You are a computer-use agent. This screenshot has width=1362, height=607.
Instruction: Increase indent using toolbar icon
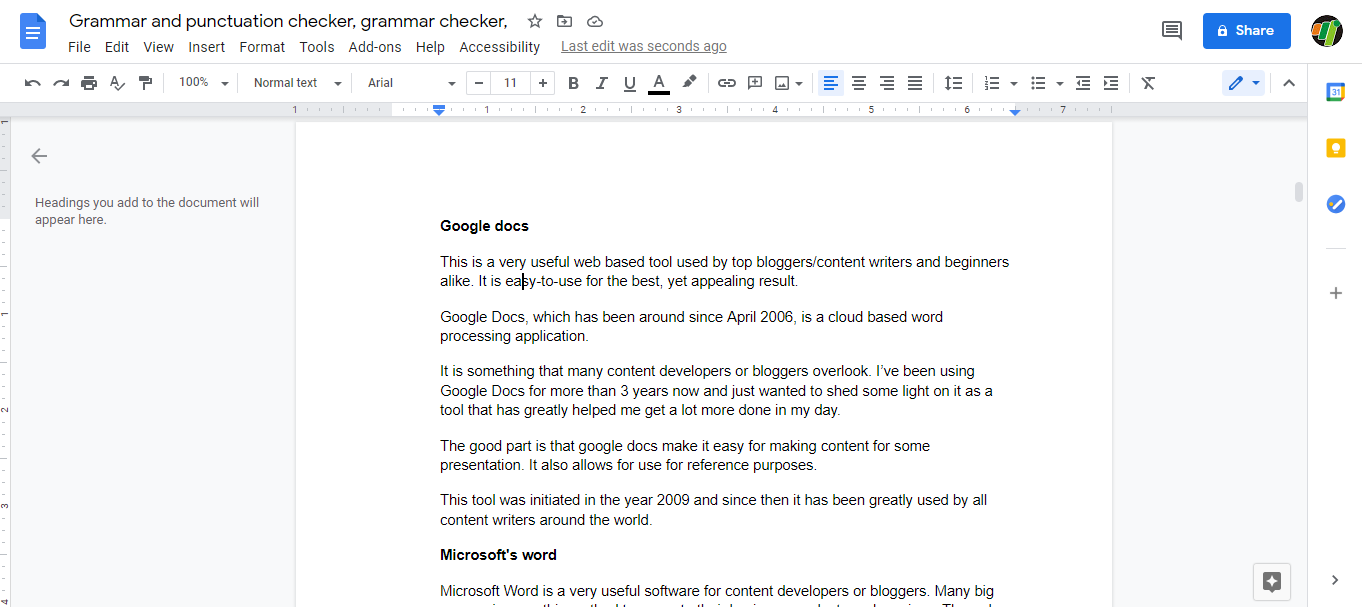1111,83
